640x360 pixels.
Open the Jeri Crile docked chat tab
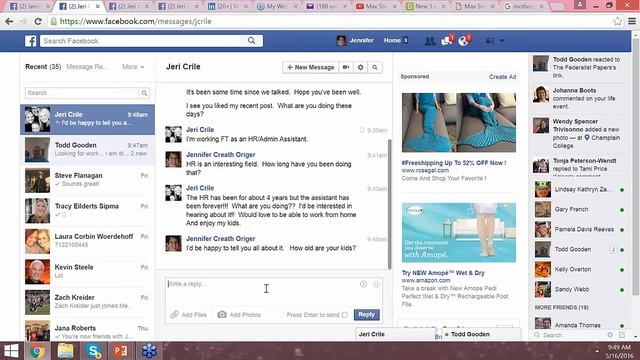tap(395, 334)
